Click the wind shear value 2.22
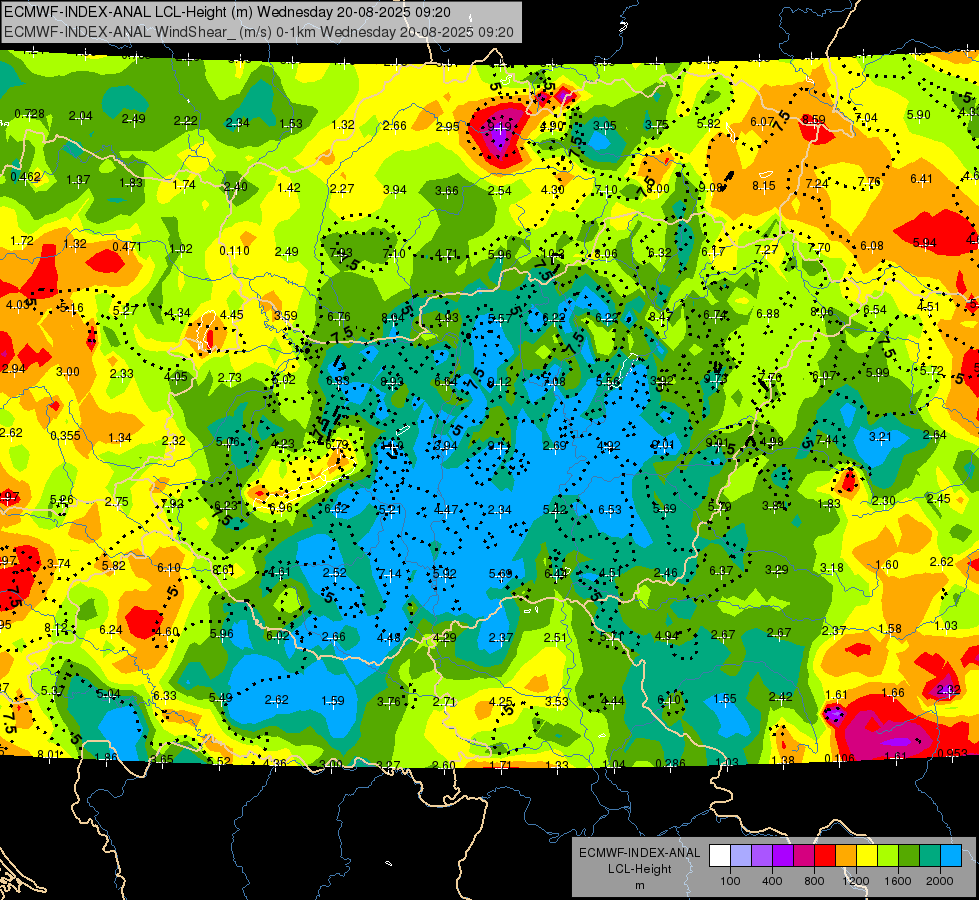979x900 pixels. click(x=185, y=121)
